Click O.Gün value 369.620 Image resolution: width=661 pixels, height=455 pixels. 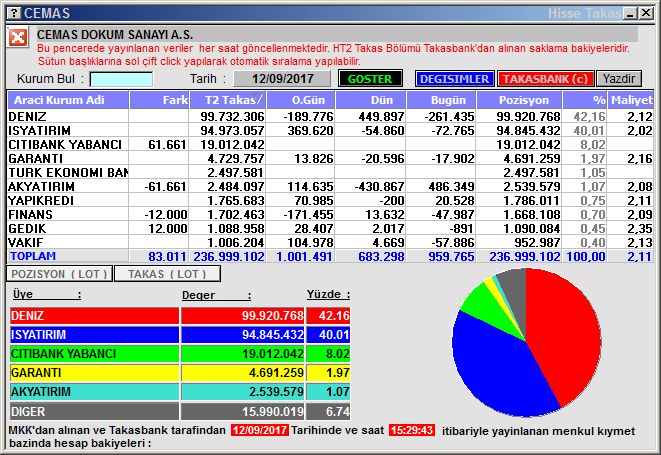point(310,130)
